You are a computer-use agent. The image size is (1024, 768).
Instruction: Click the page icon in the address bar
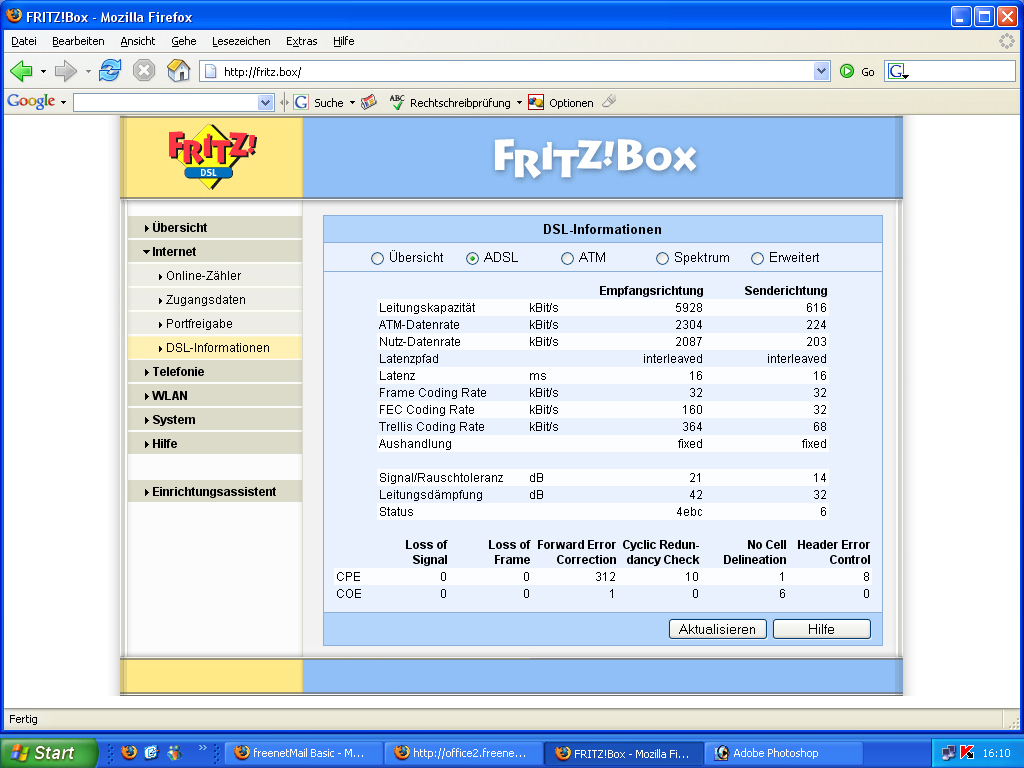211,71
